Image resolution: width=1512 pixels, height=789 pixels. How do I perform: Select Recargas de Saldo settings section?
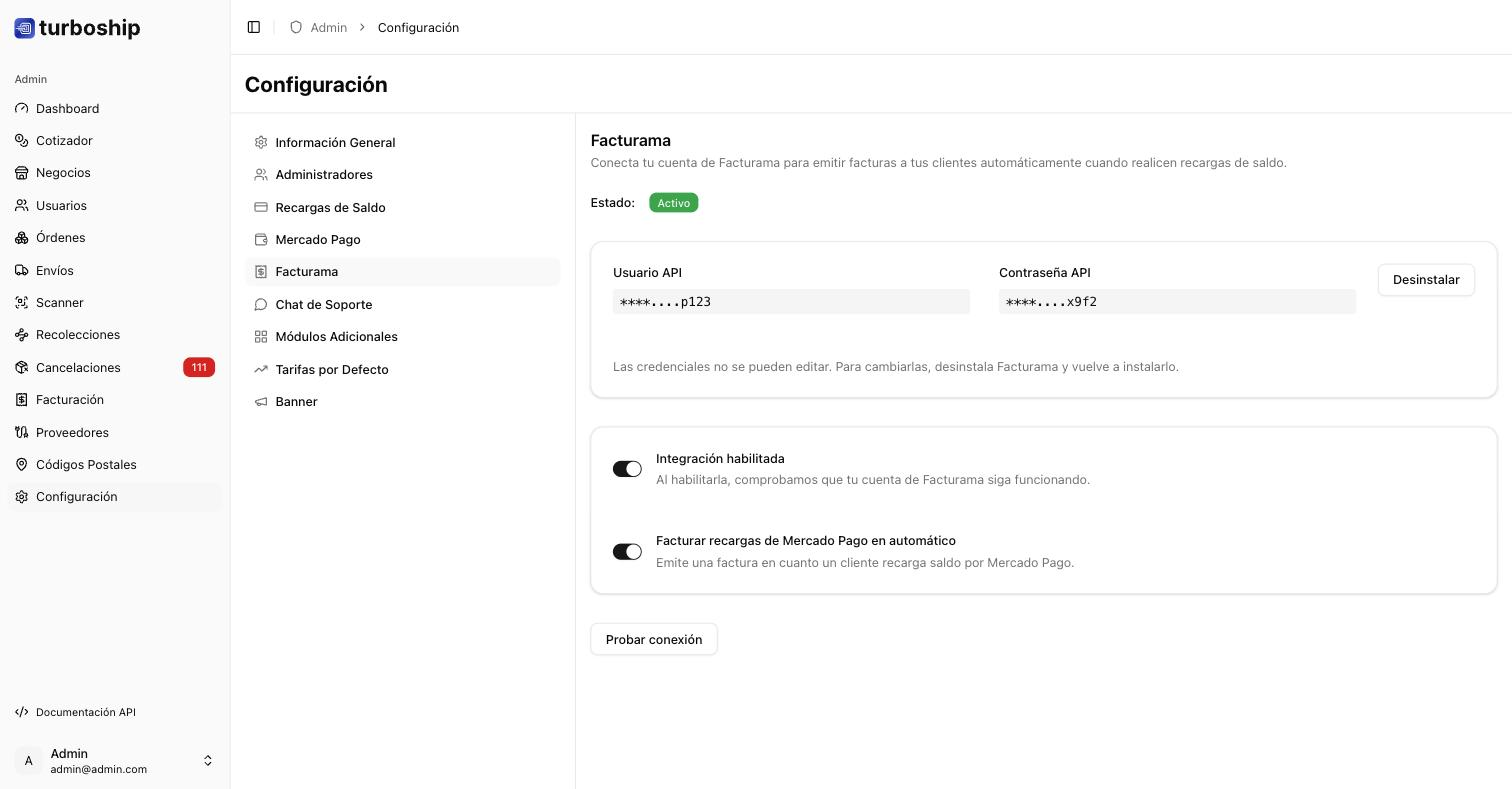pyautogui.click(x=402, y=207)
